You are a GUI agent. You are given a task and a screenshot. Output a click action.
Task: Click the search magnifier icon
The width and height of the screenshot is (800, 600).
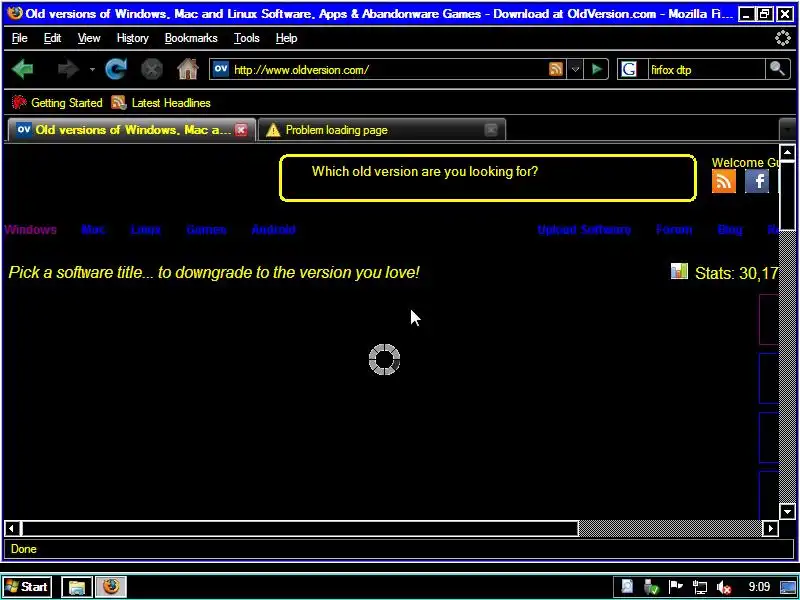click(x=777, y=69)
